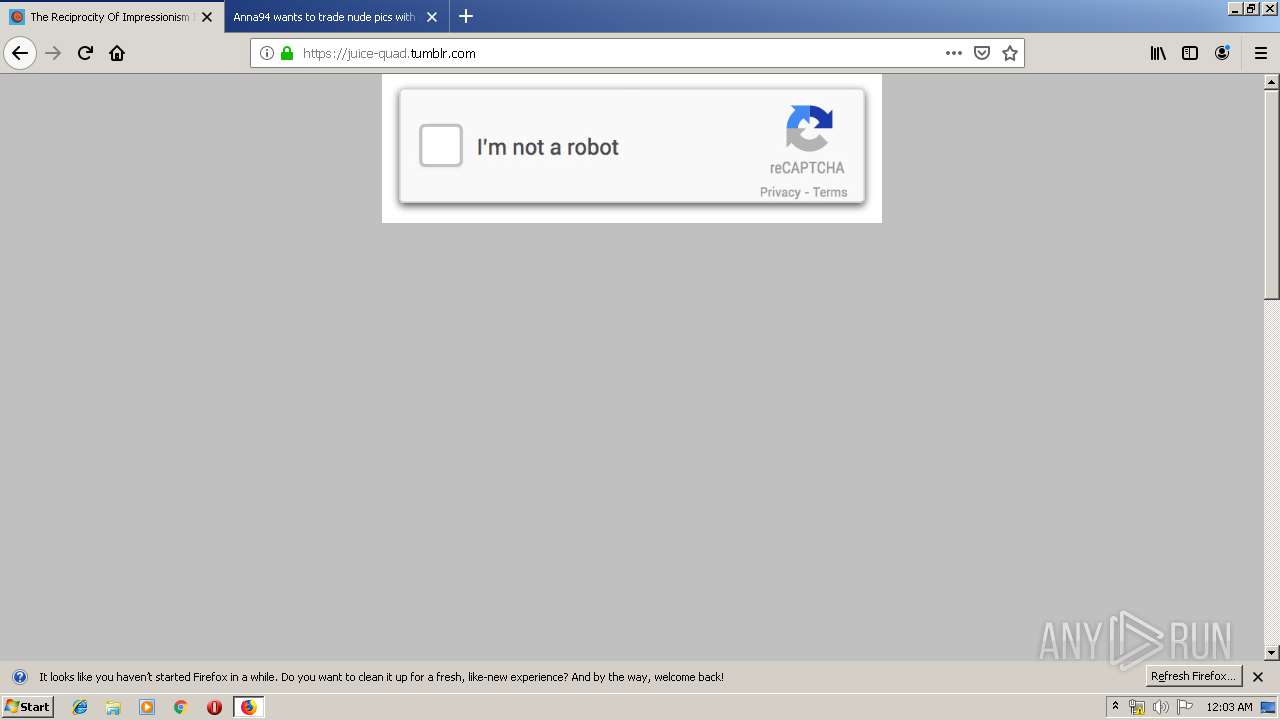
Task: Click the reCAPTCHA logo
Action: [x=809, y=129]
